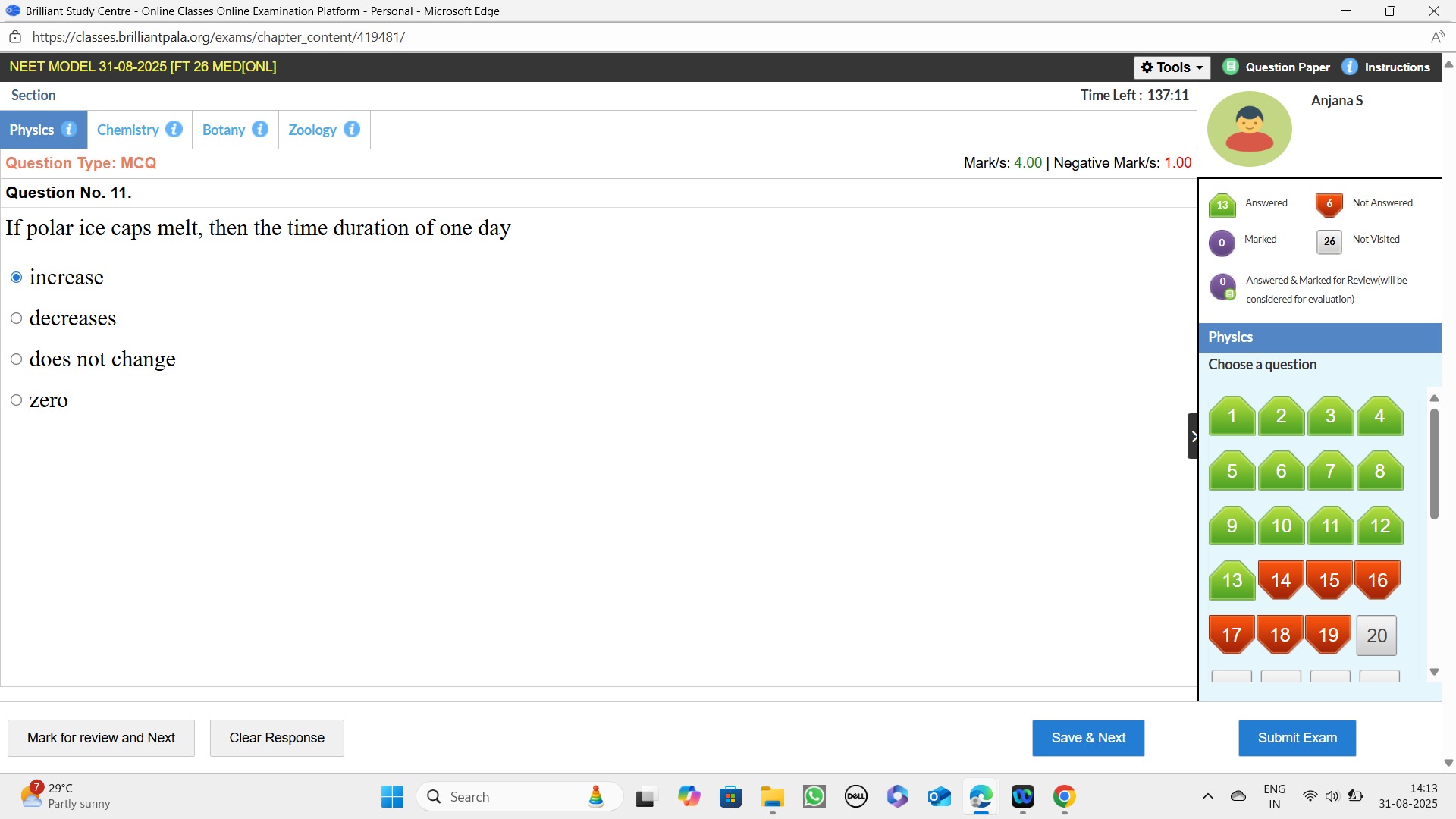Viewport: 1456px width, 819px height.
Task: Select the "decreases" option
Action: pyautogui.click(x=16, y=318)
